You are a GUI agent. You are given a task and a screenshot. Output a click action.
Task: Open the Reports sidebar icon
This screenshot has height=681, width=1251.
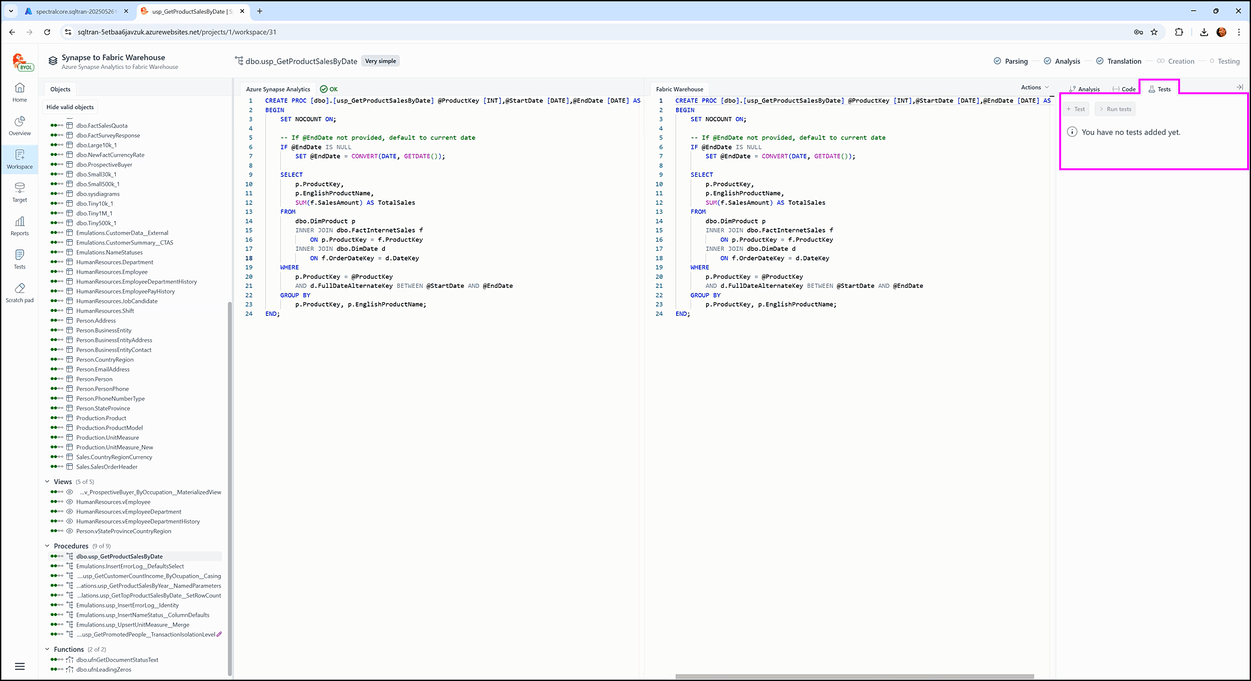click(x=20, y=226)
